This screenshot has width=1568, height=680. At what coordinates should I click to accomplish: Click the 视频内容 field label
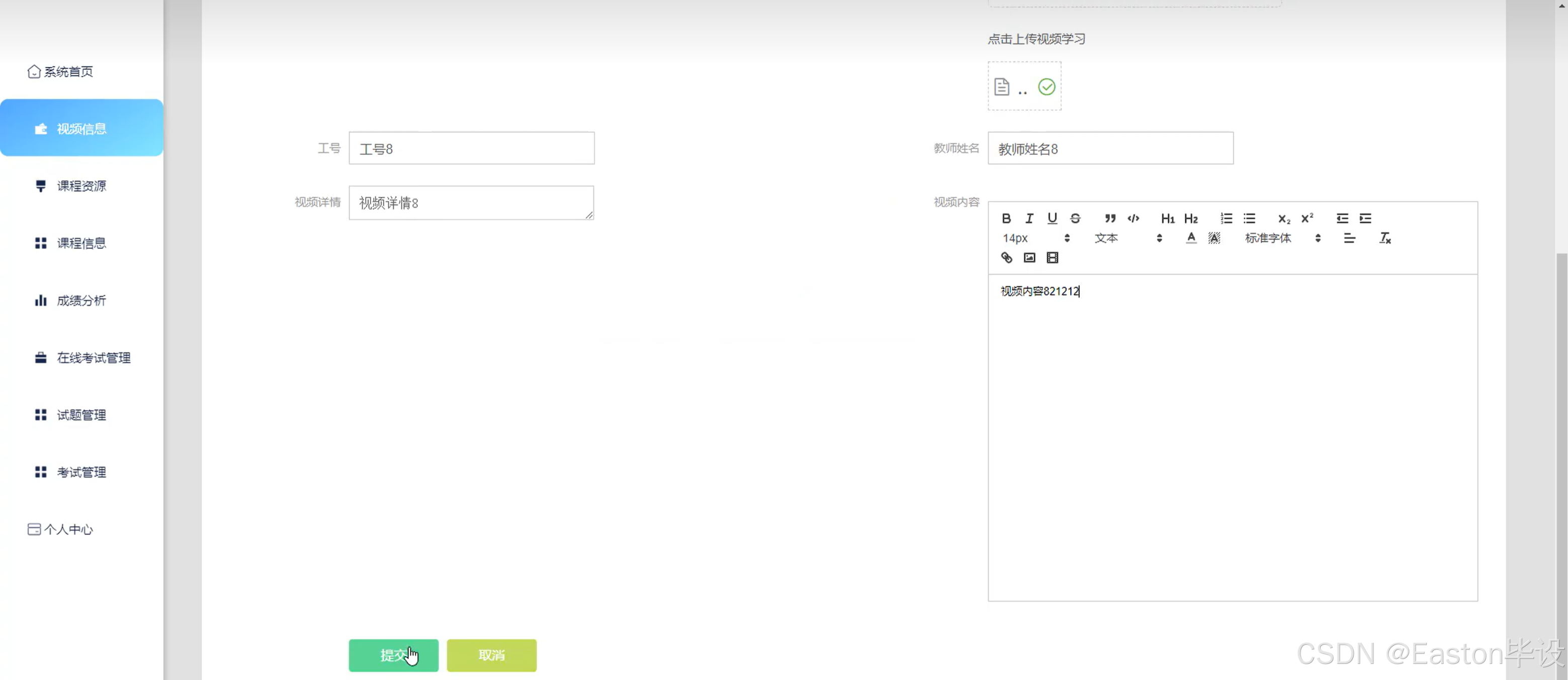[x=956, y=202]
